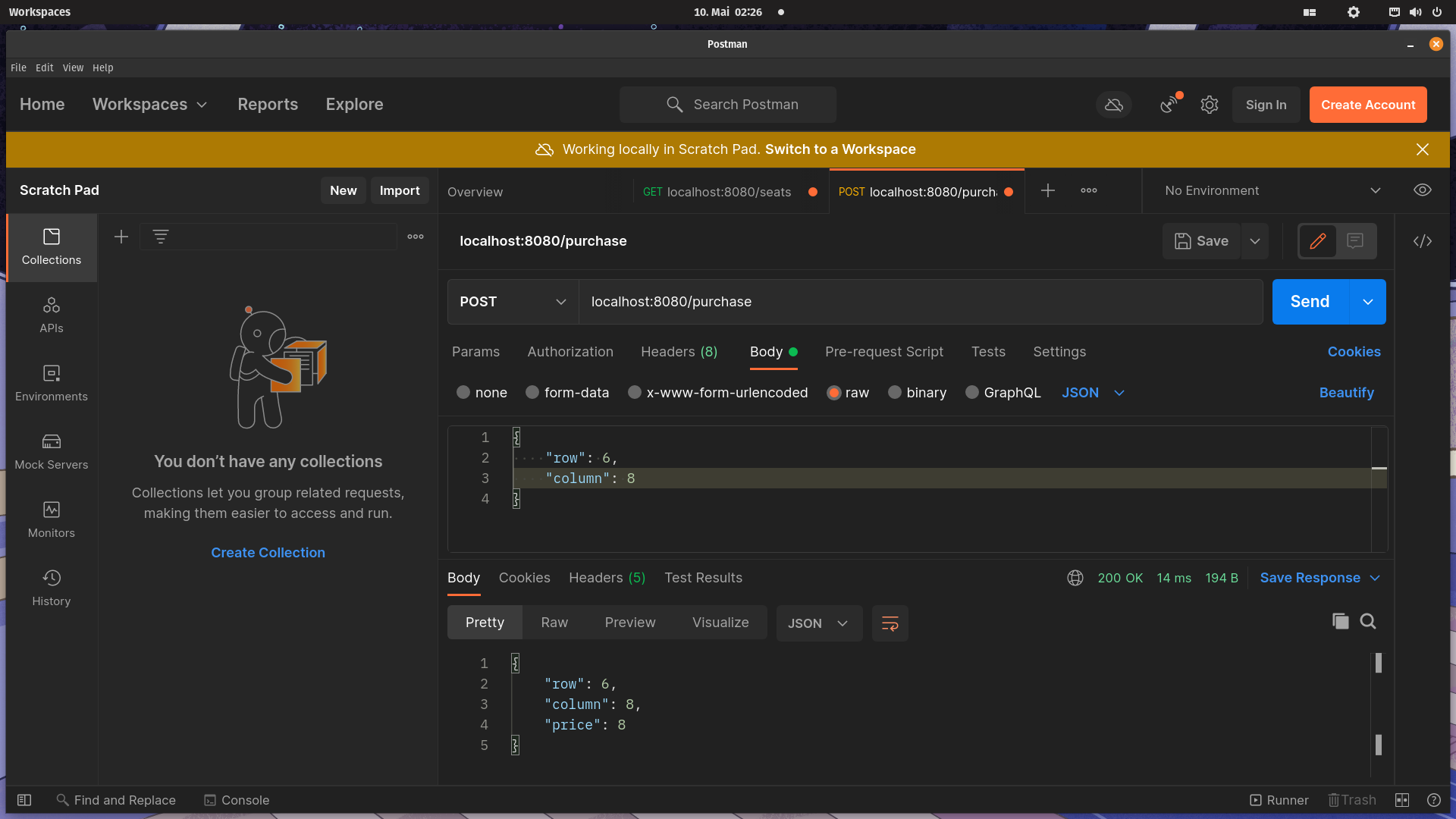1456x819 pixels.
Task: Open the Mock Servers sidebar panel
Action: coord(52,451)
